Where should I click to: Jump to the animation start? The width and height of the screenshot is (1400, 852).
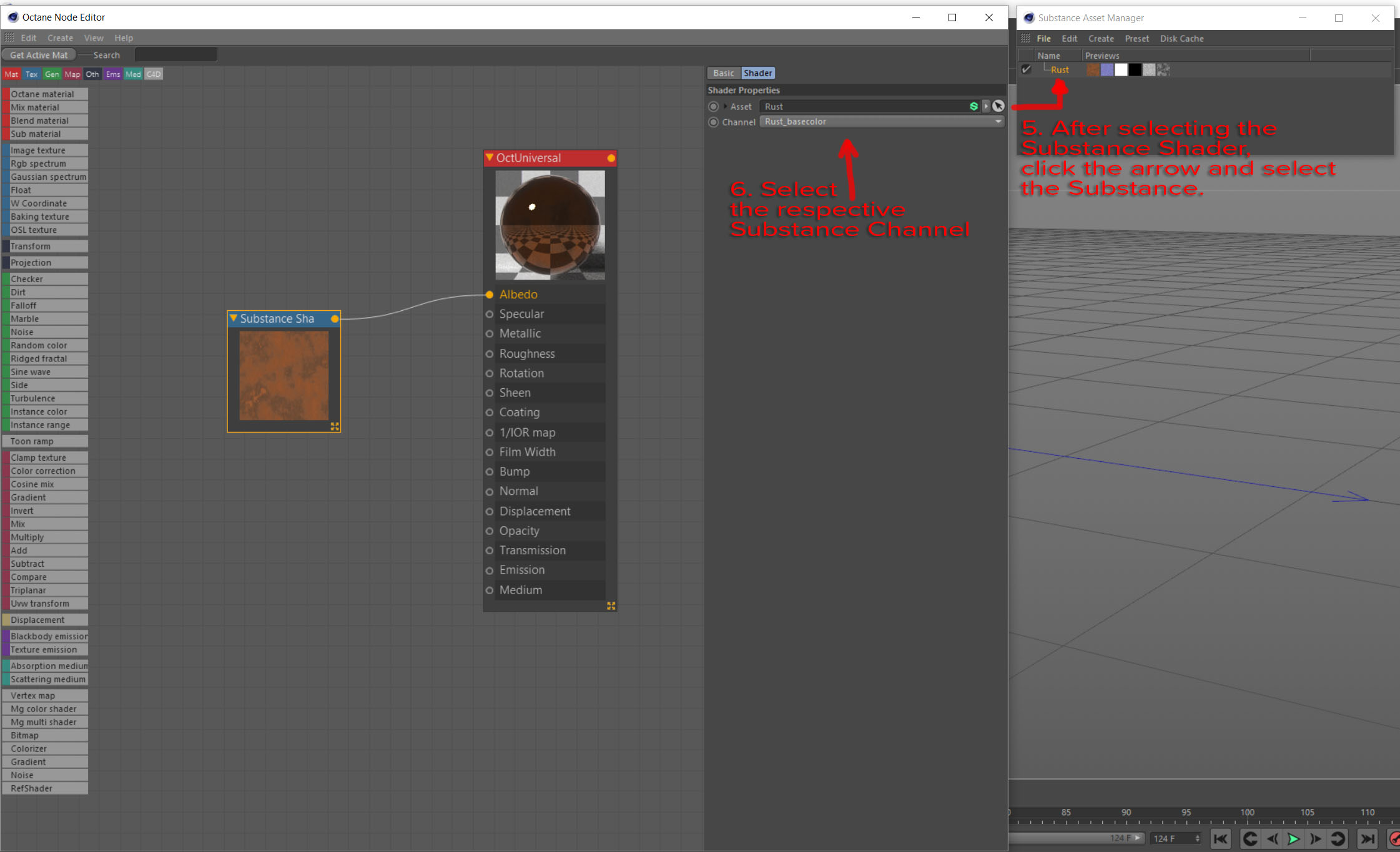tap(1220, 838)
